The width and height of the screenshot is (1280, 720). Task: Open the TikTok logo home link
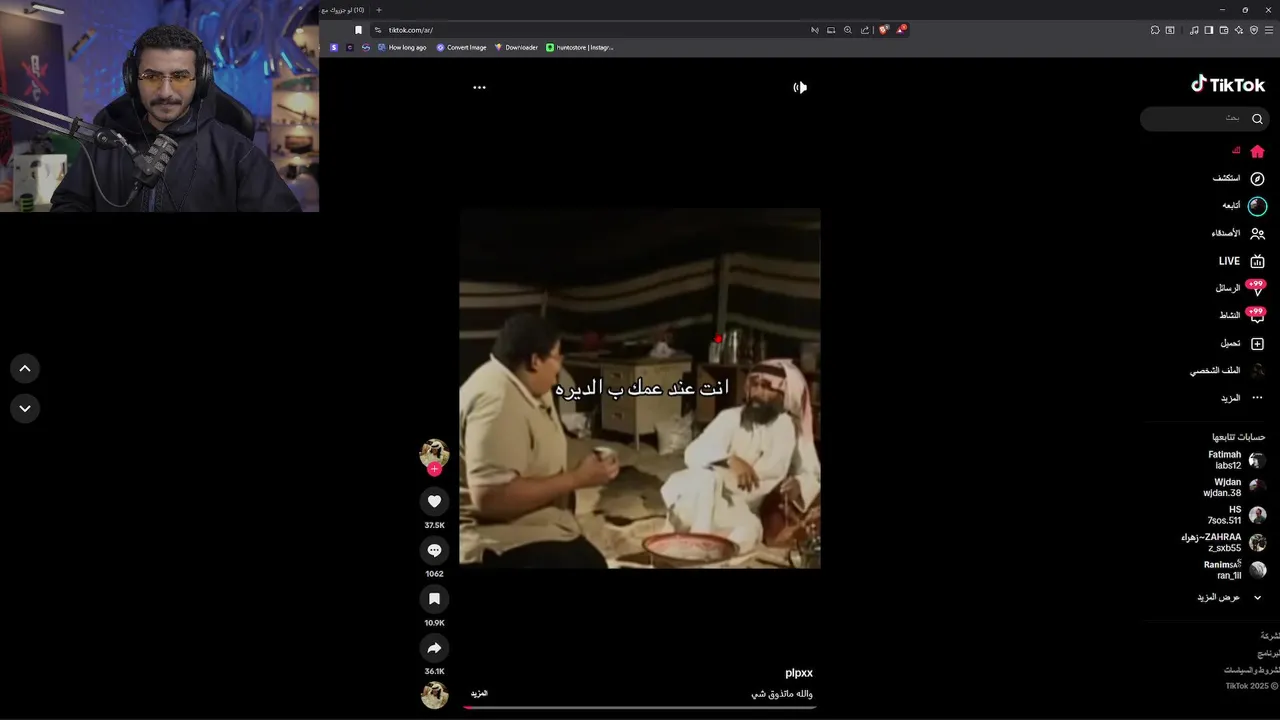coord(1228,85)
